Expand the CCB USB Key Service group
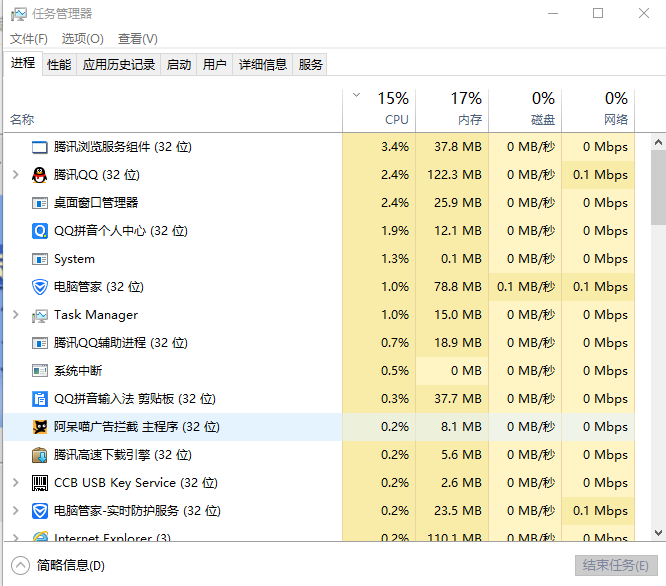The height and width of the screenshot is (586, 666). [16, 483]
